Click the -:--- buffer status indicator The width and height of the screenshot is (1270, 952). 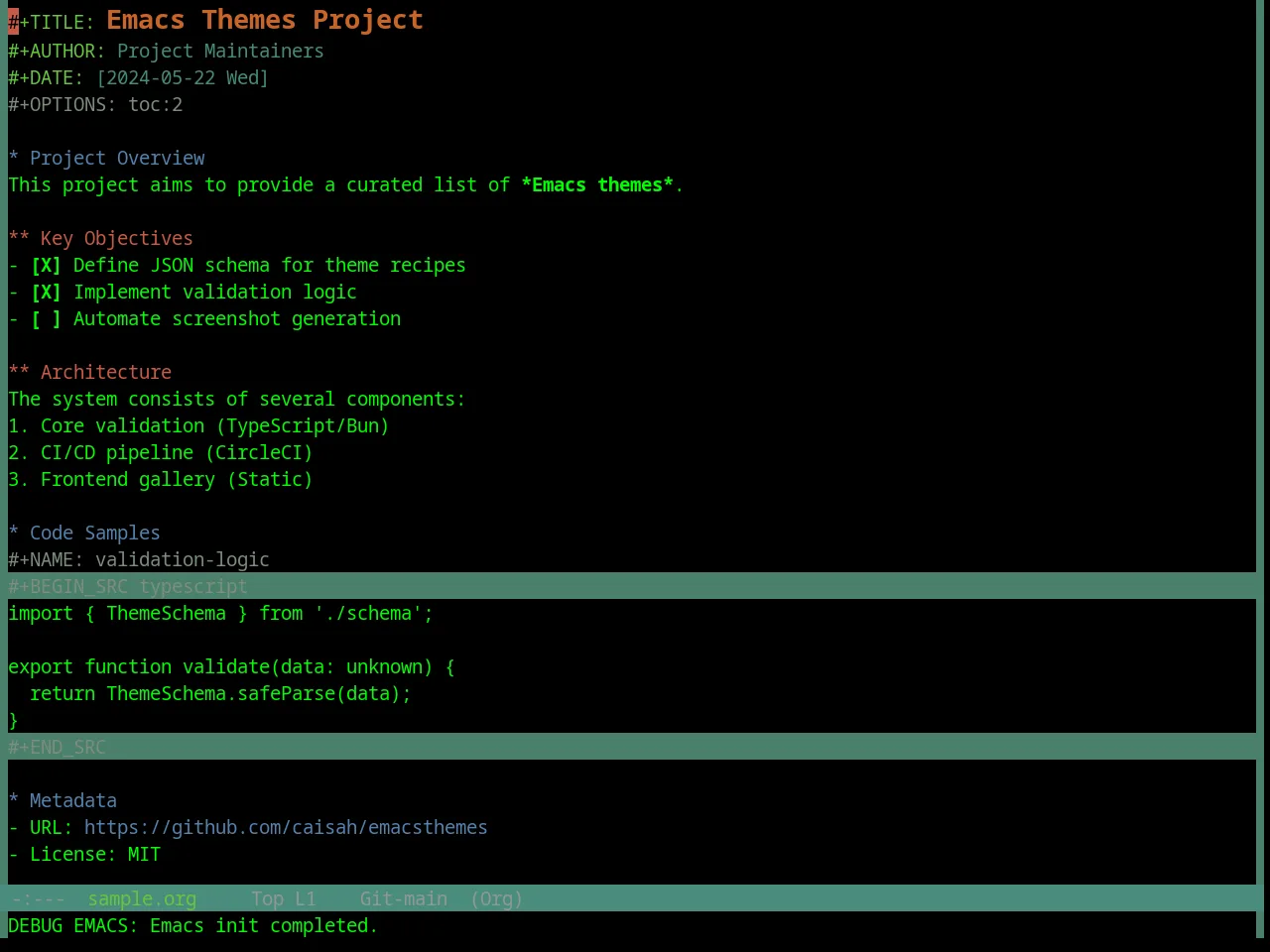39,899
